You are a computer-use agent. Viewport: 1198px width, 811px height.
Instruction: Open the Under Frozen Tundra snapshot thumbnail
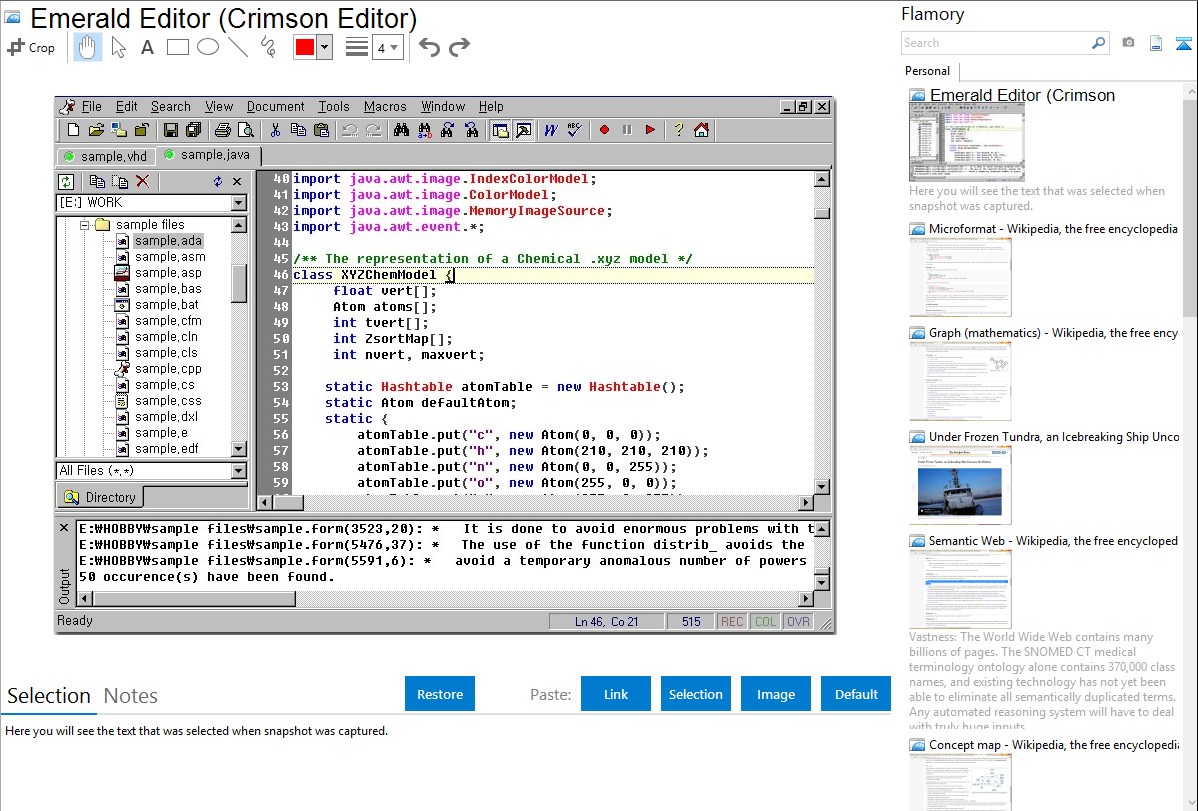(960, 484)
